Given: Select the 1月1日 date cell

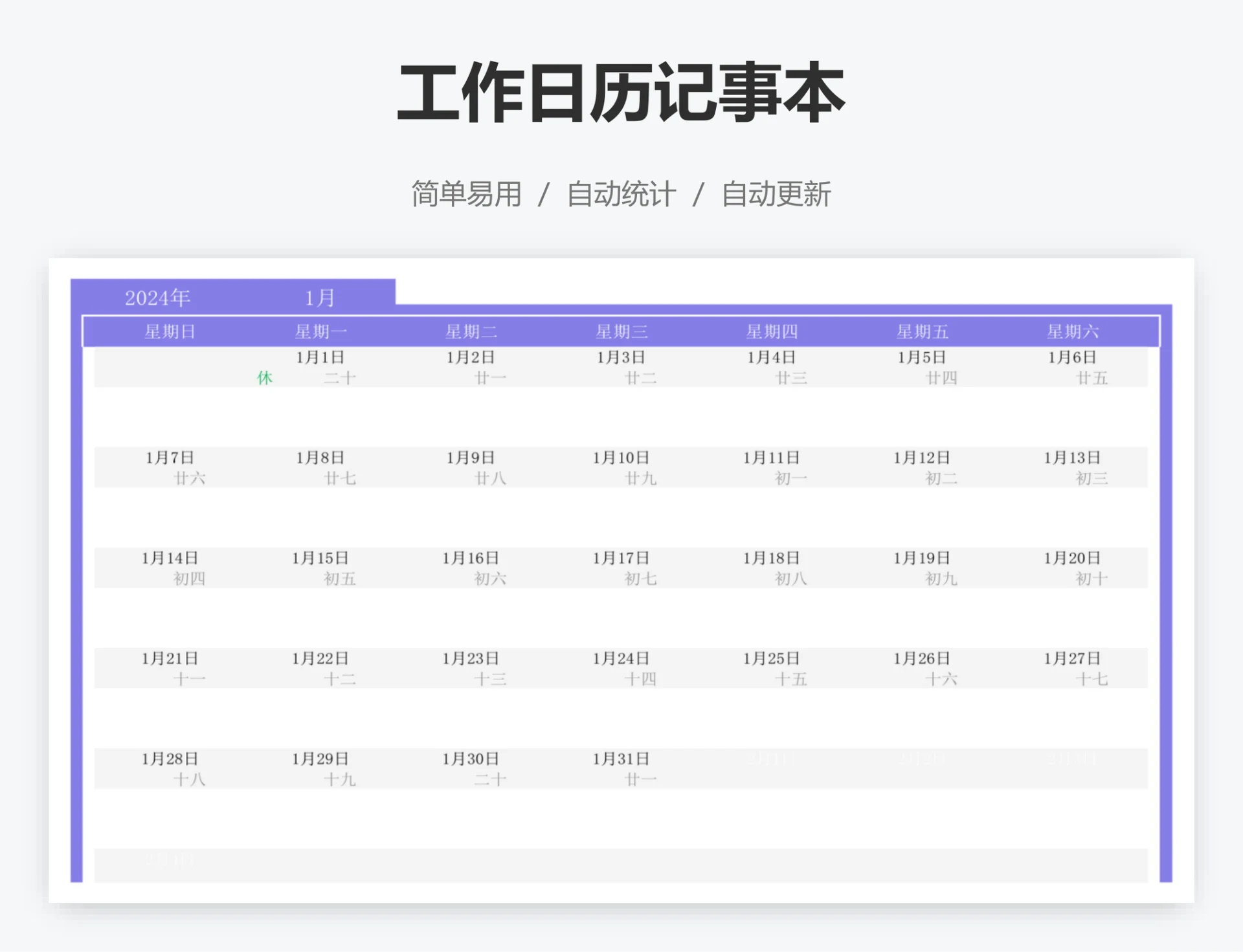Looking at the screenshot, I should click(320, 357).
